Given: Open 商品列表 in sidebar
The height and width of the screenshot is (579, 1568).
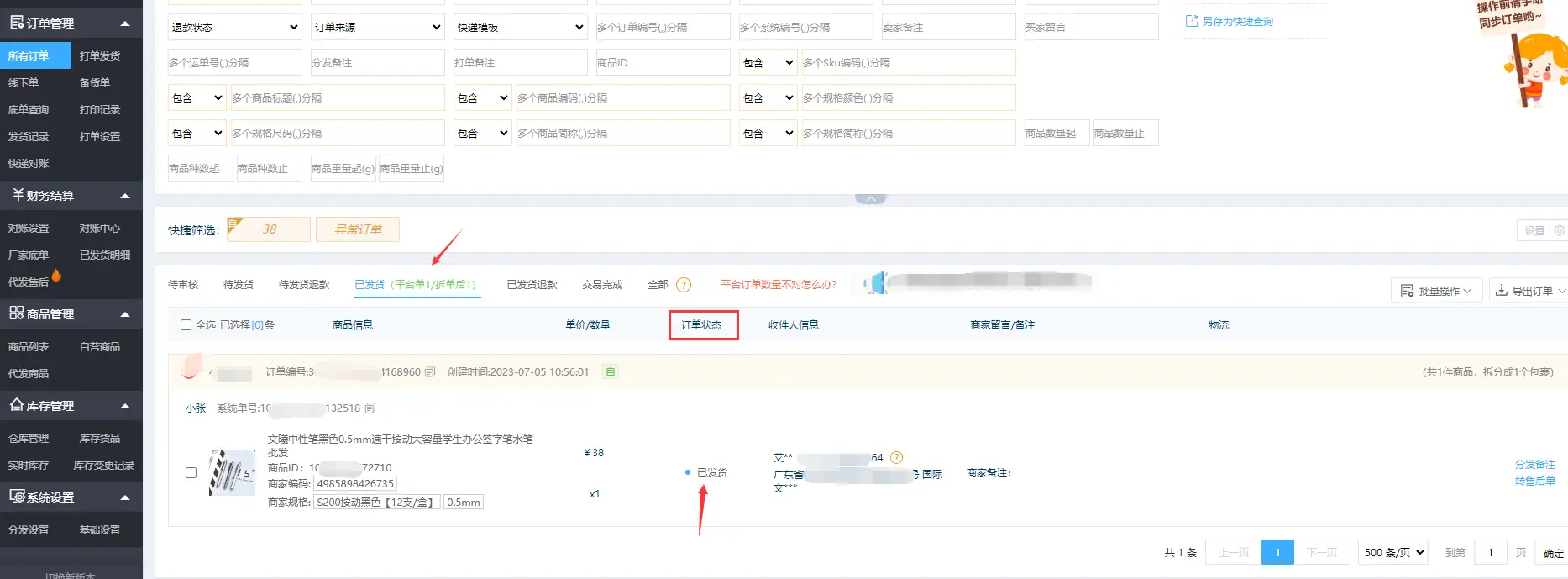Looking at the screenshot, I should (29, 346).
